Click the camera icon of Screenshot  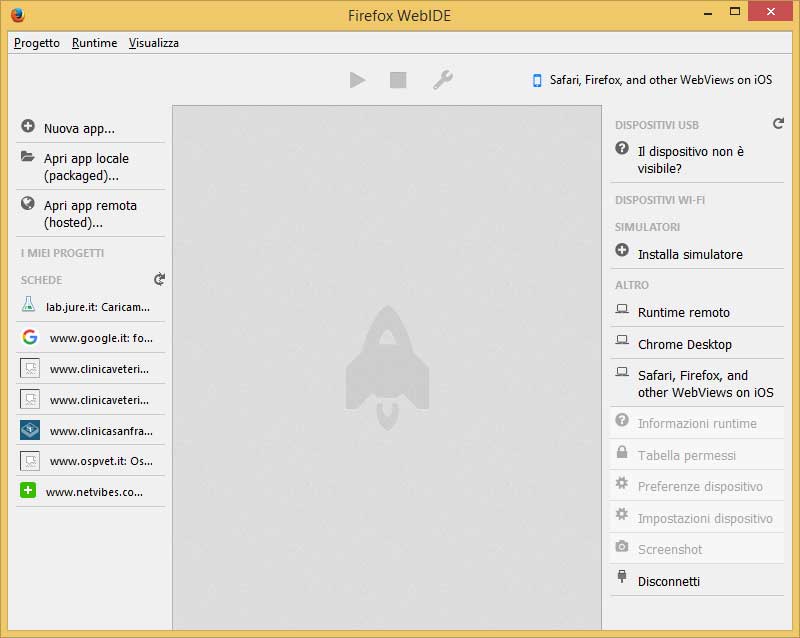(622, 546)
